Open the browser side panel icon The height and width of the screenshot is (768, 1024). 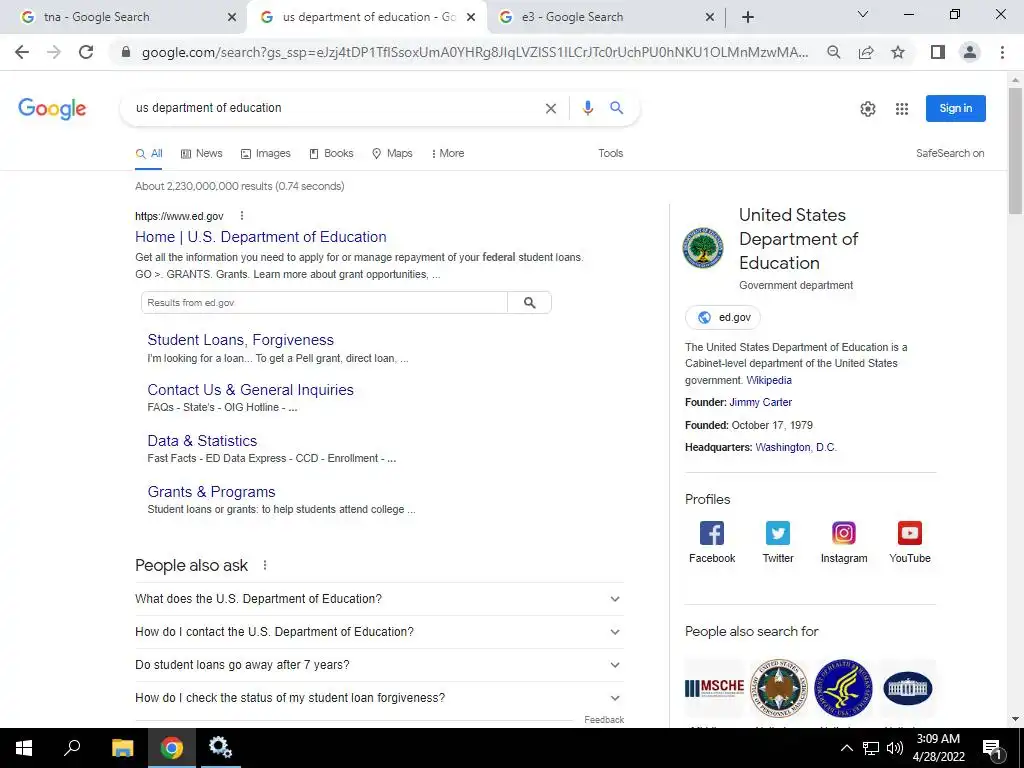(x=938, y=52)
